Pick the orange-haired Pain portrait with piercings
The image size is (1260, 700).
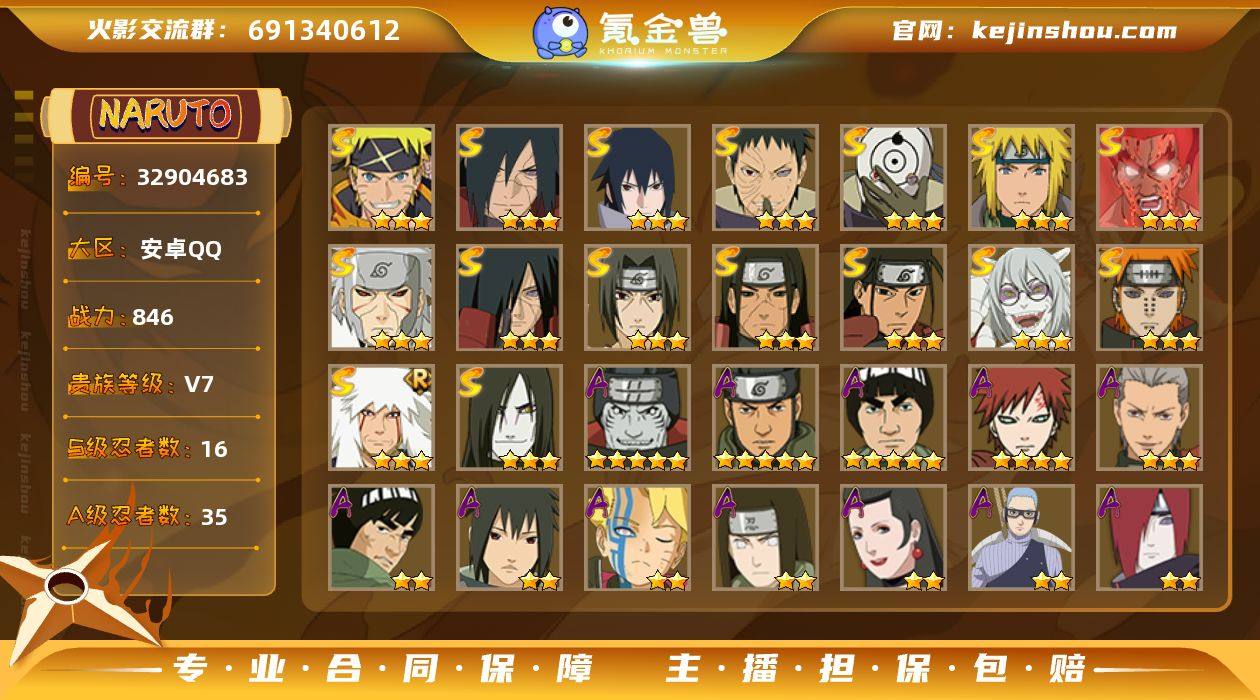pyautogui.click(x=1149, y=298)
